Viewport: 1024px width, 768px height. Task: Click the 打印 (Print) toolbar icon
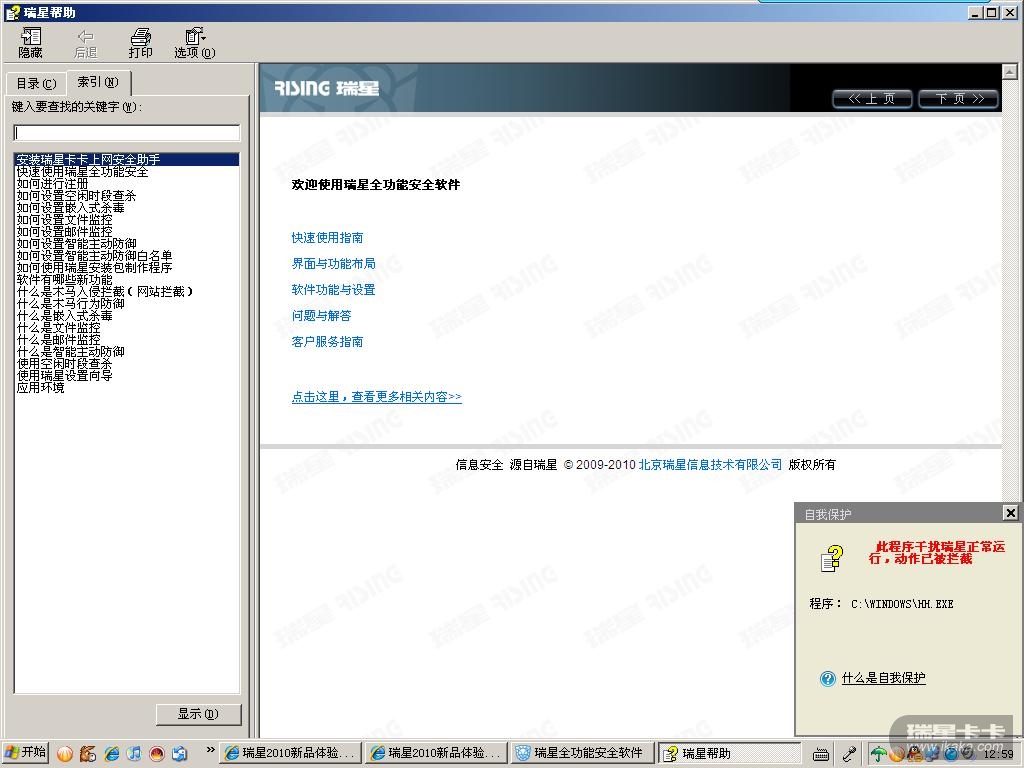pyautogui.click(x=140, y=43)
